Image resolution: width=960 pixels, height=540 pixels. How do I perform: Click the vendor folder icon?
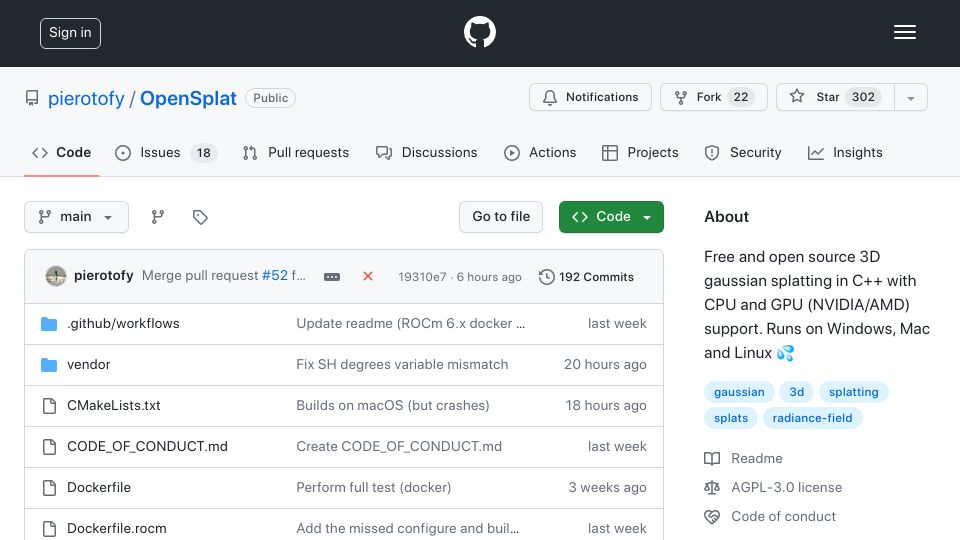coord(49,365)
